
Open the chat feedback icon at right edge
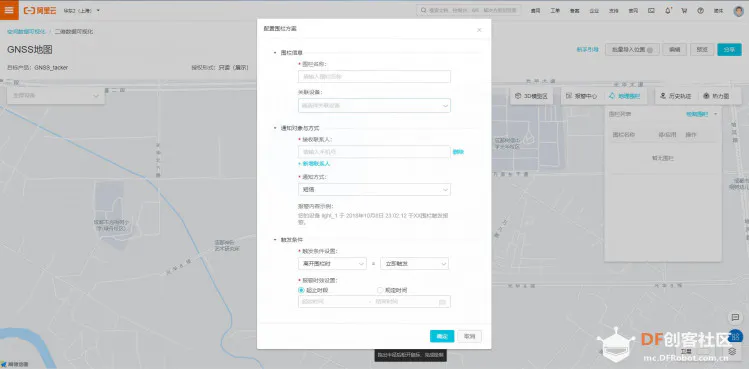736,317
